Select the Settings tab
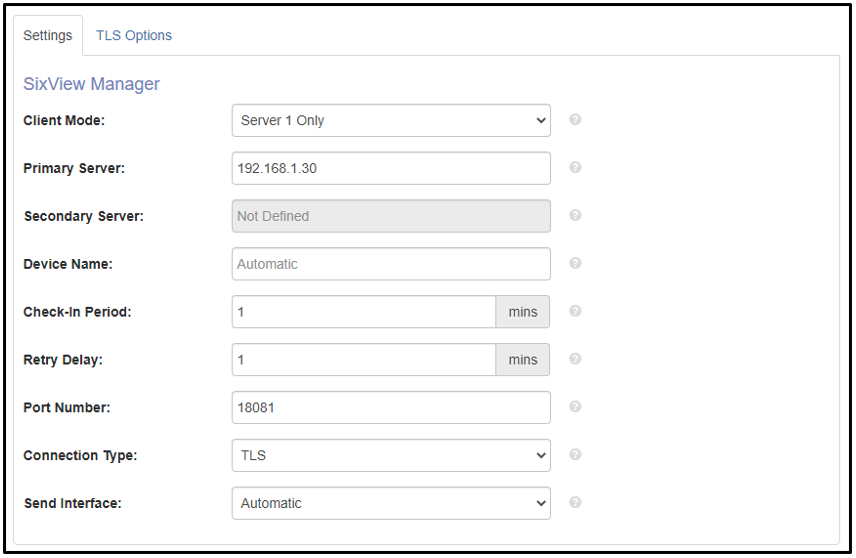 (x=47, y=35)
